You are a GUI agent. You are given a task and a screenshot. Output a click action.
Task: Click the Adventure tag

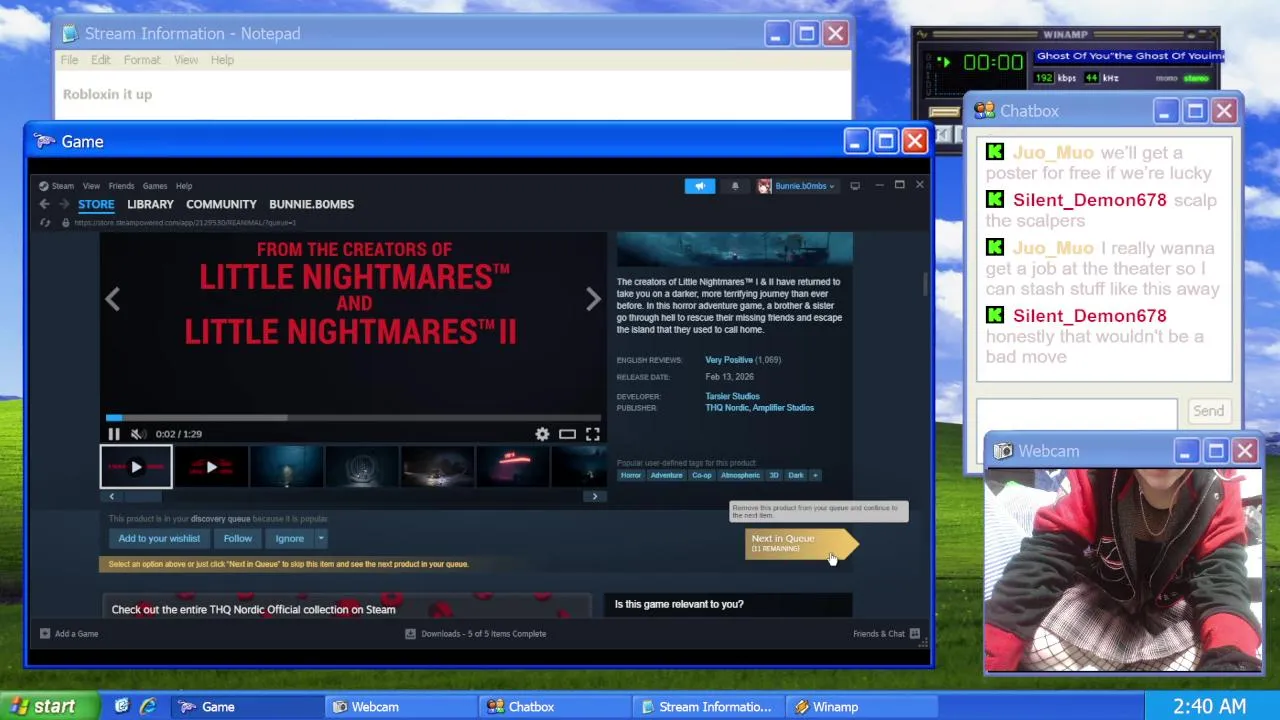pyautogui.click(x=666, y=476)
